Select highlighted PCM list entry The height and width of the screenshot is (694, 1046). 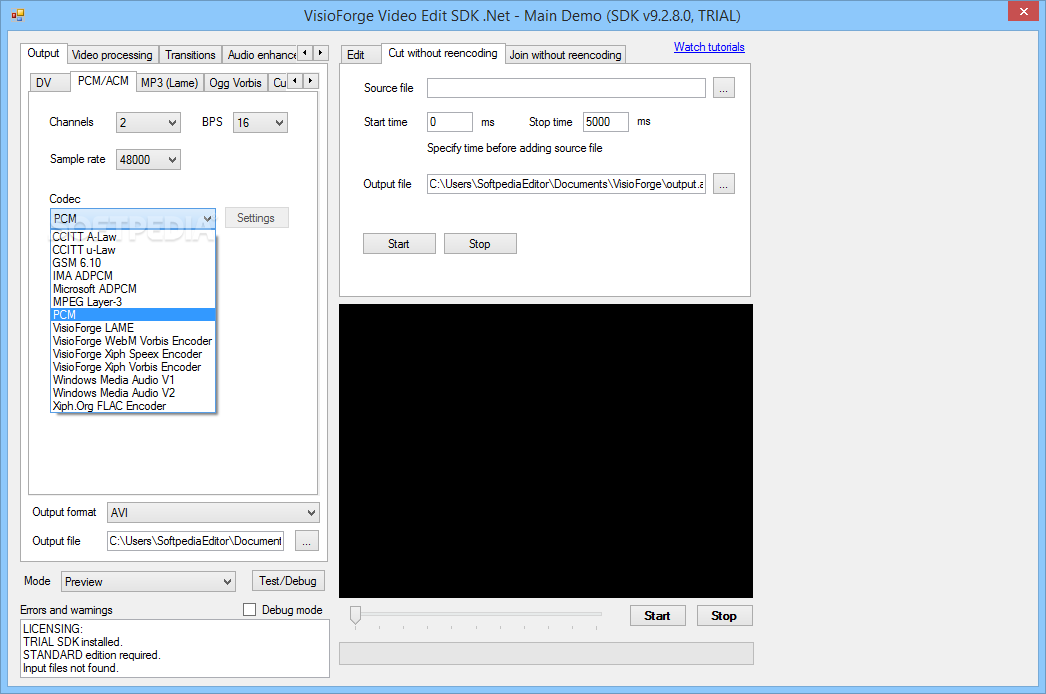point(133,315)
